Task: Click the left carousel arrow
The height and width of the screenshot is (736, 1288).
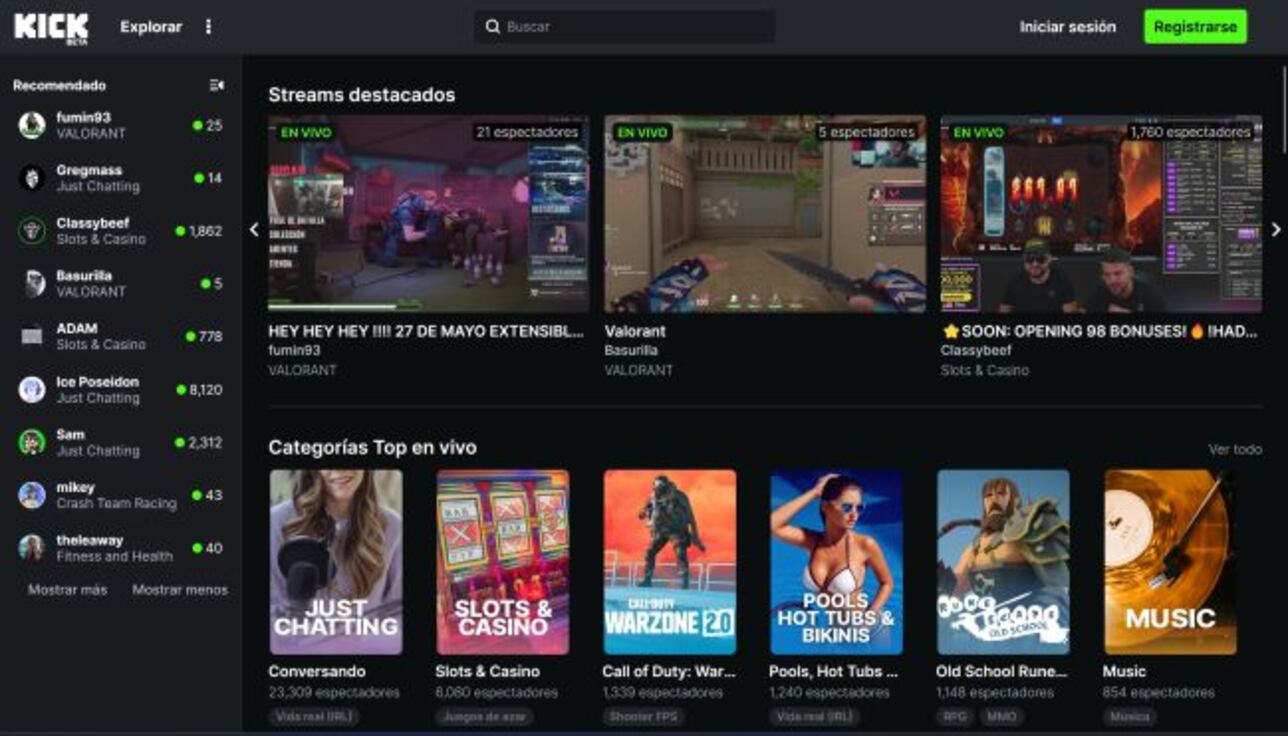Action: [253, 230]
